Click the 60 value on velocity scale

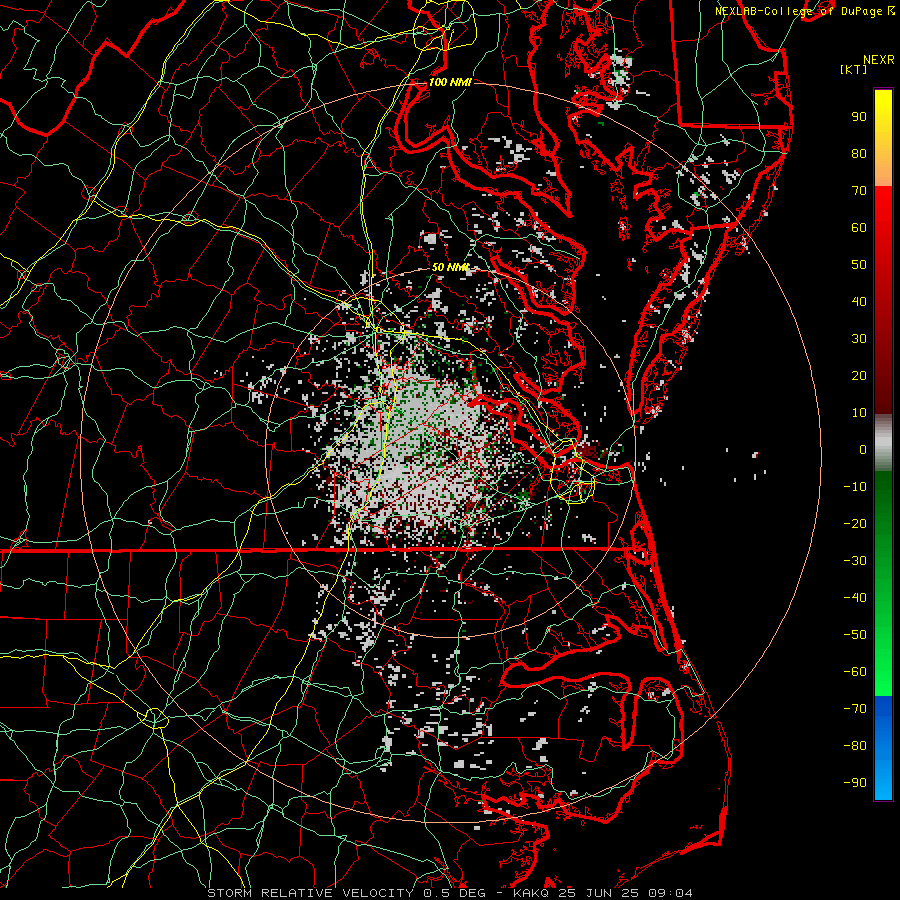pyautogui.click(x=859, y=227)
